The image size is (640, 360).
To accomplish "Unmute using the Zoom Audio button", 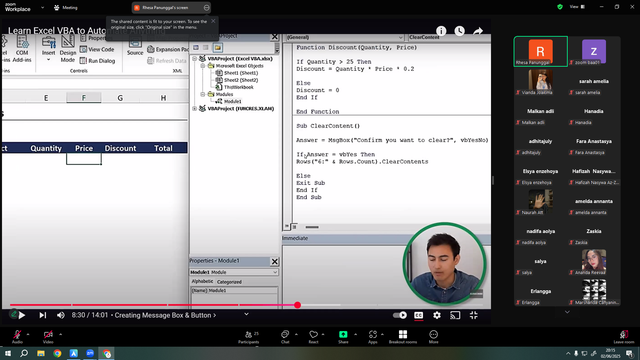I will tap(17, 336).
